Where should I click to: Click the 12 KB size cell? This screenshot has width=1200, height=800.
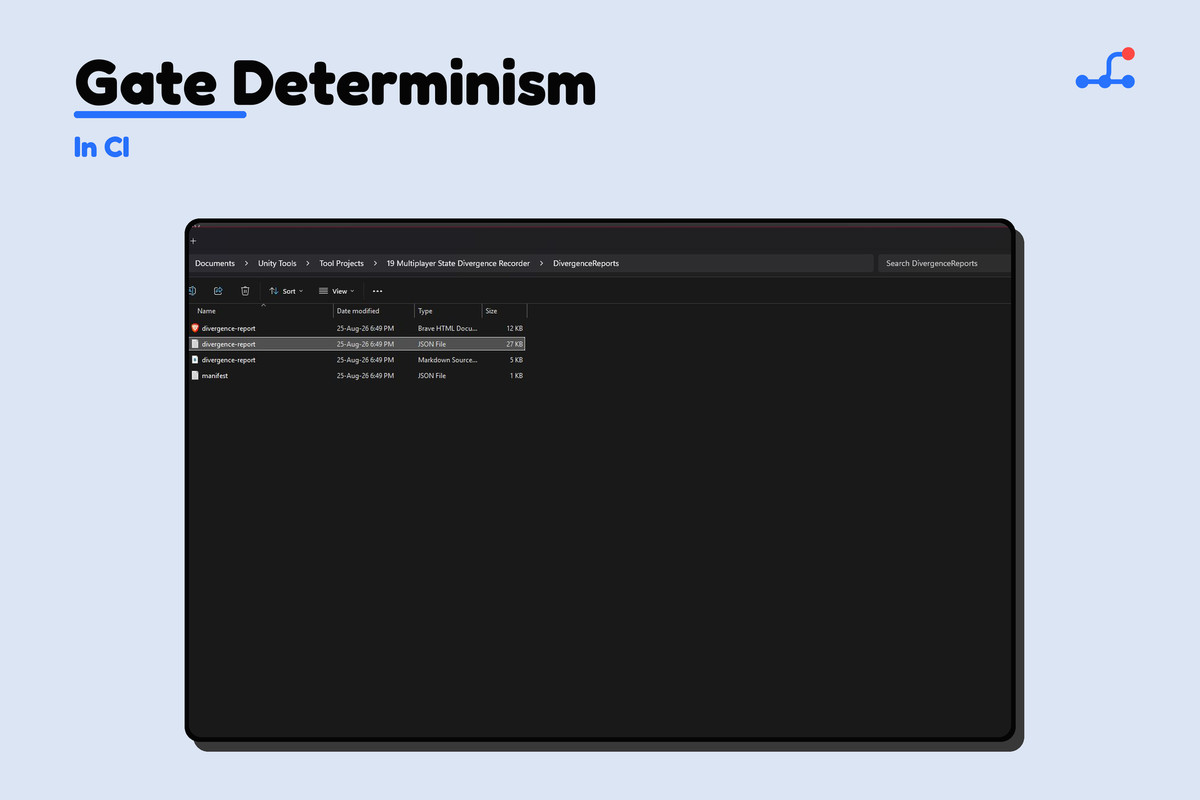pyautogui.click(x=514, y=328)
